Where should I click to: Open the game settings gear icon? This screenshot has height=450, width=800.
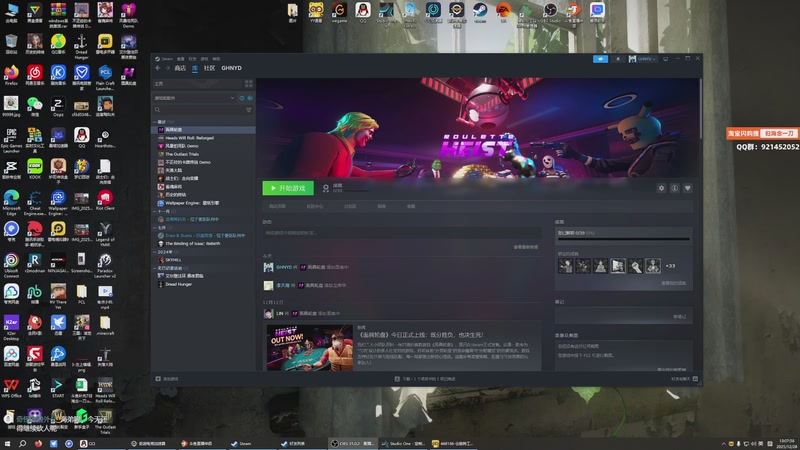[661, 188]
